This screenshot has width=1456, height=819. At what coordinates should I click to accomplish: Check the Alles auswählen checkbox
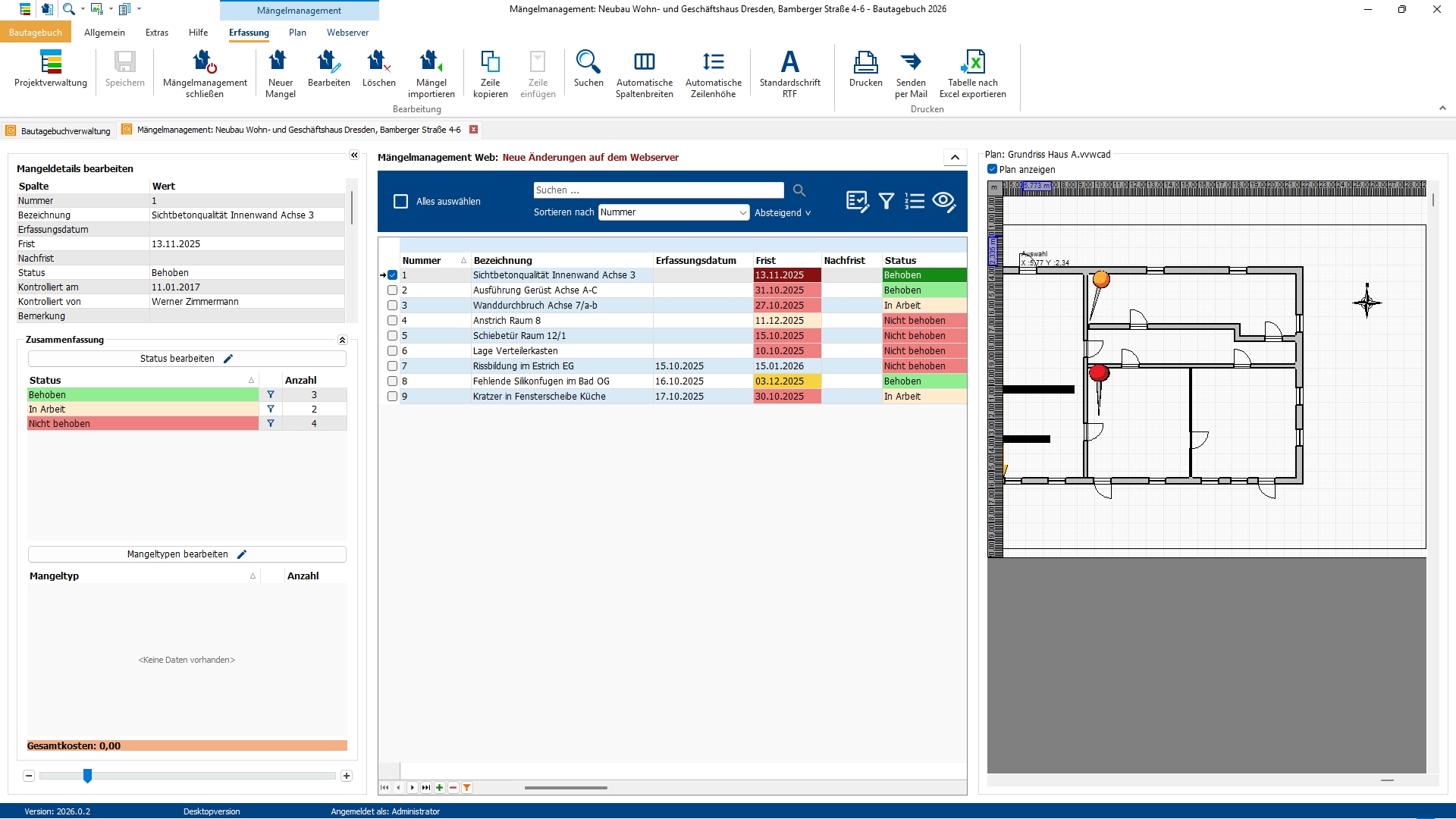(x=400, y=201)
